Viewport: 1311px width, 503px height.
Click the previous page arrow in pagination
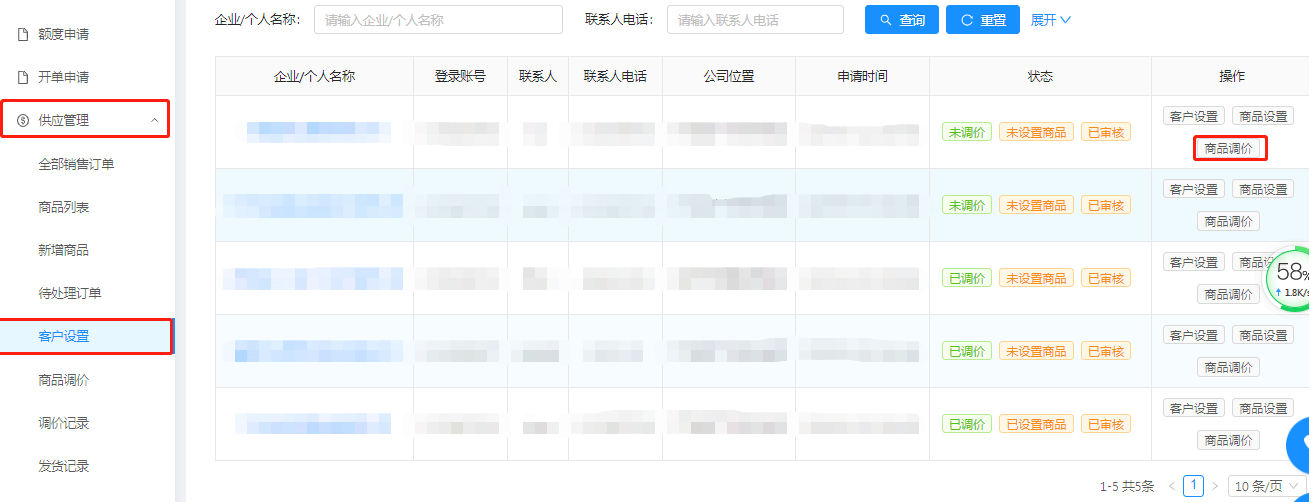(1172, 486)
